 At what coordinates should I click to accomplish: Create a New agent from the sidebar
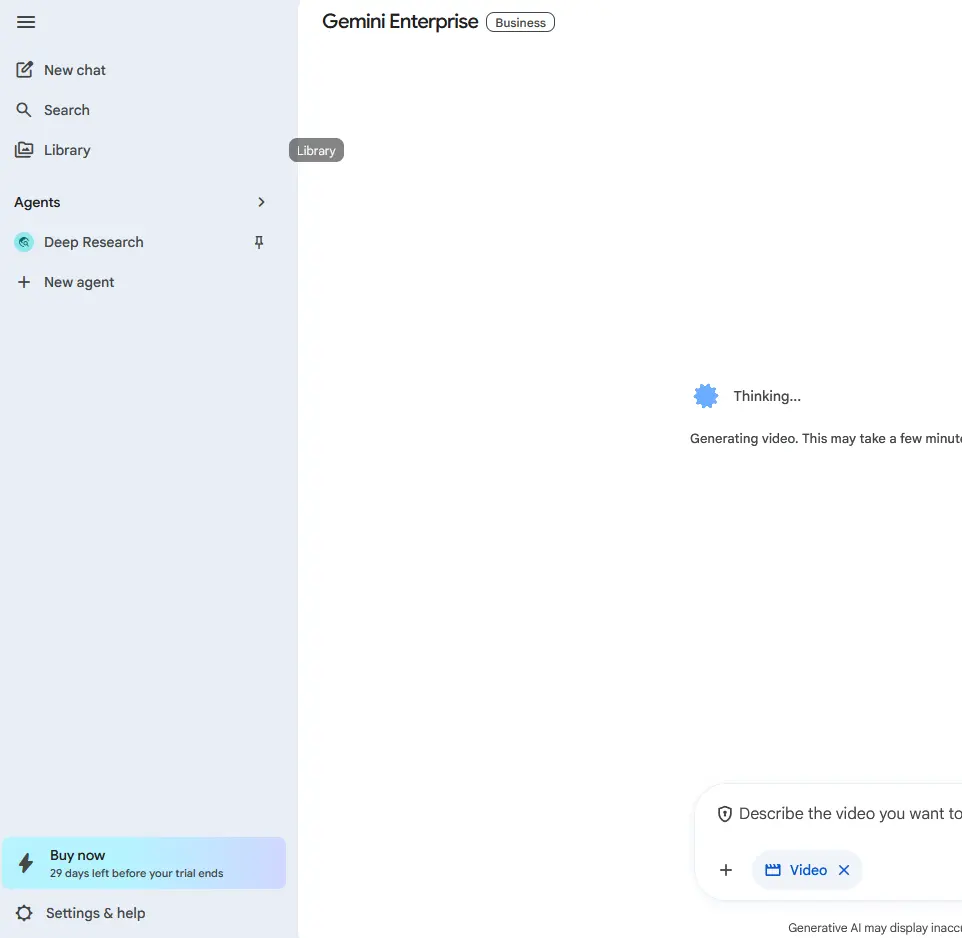[x=79, y=282]
